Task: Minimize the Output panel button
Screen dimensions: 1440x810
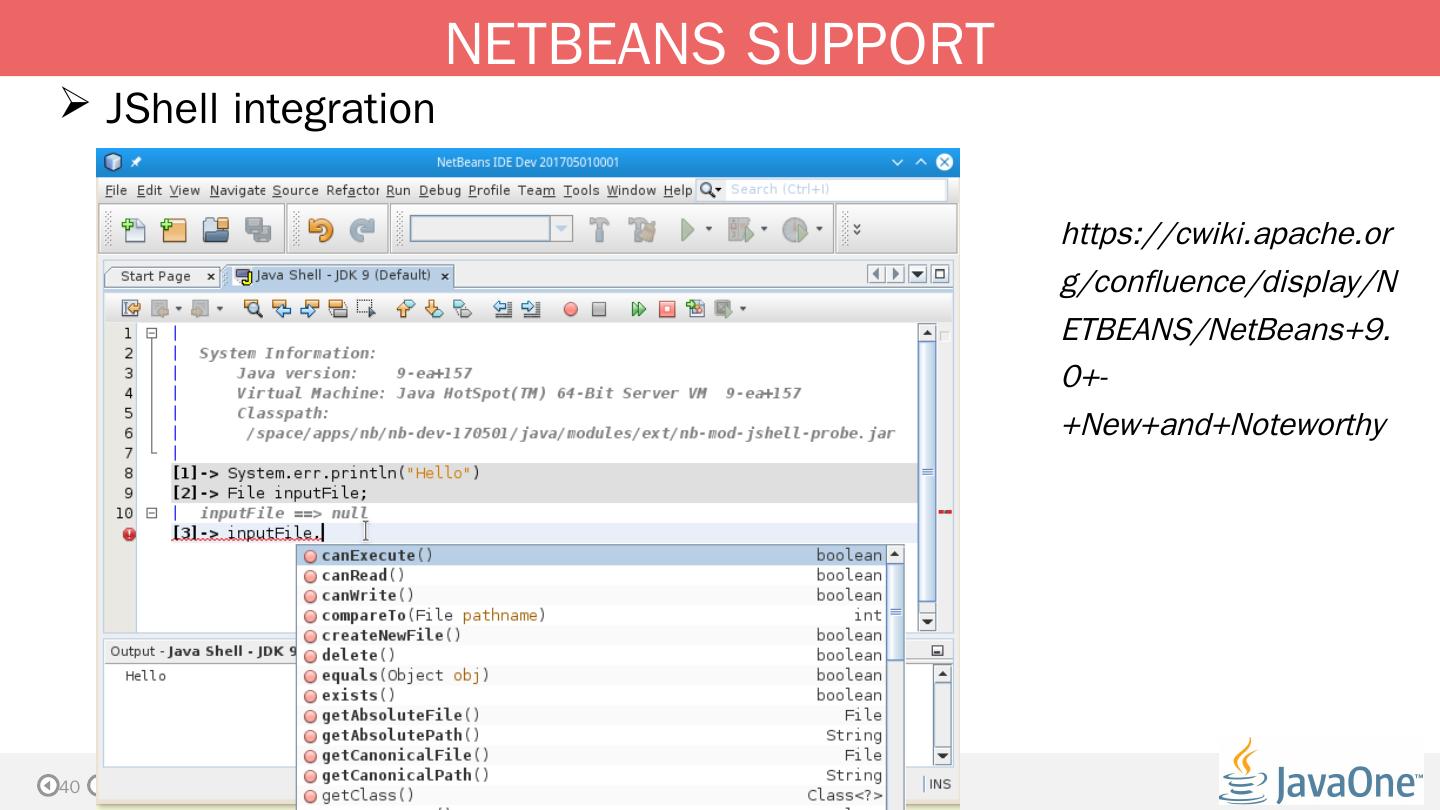Action: coord(938,651)
